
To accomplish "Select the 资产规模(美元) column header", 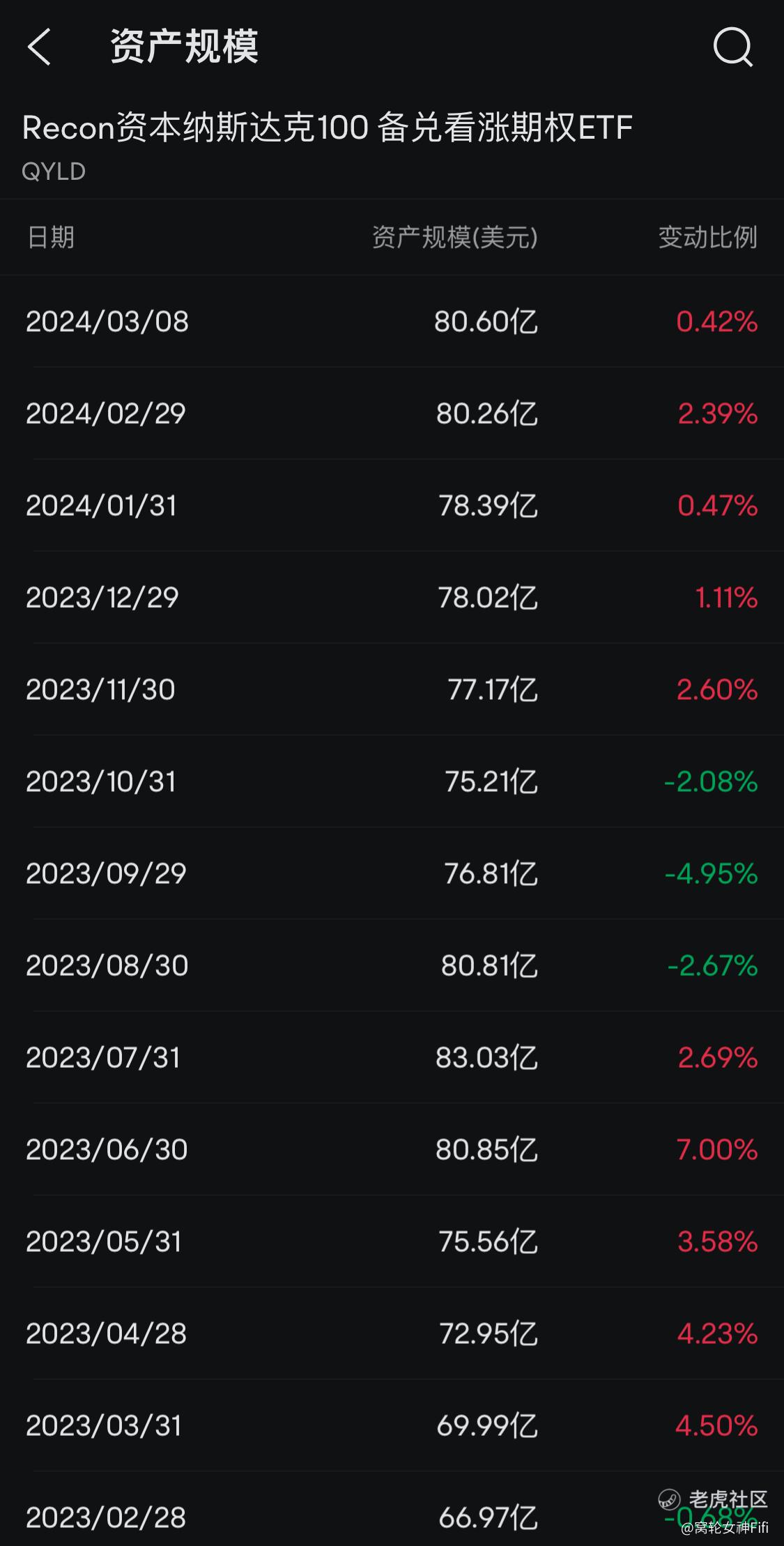I will [455, 238].
